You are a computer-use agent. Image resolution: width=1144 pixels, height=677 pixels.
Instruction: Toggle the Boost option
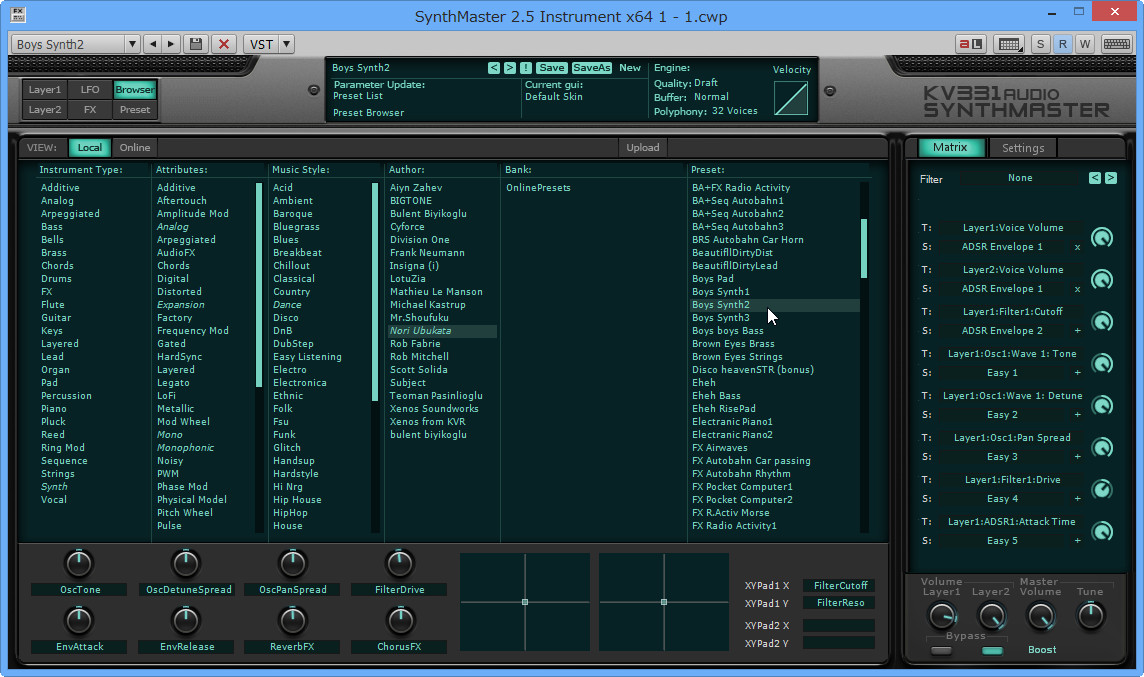coord(1042,650)
